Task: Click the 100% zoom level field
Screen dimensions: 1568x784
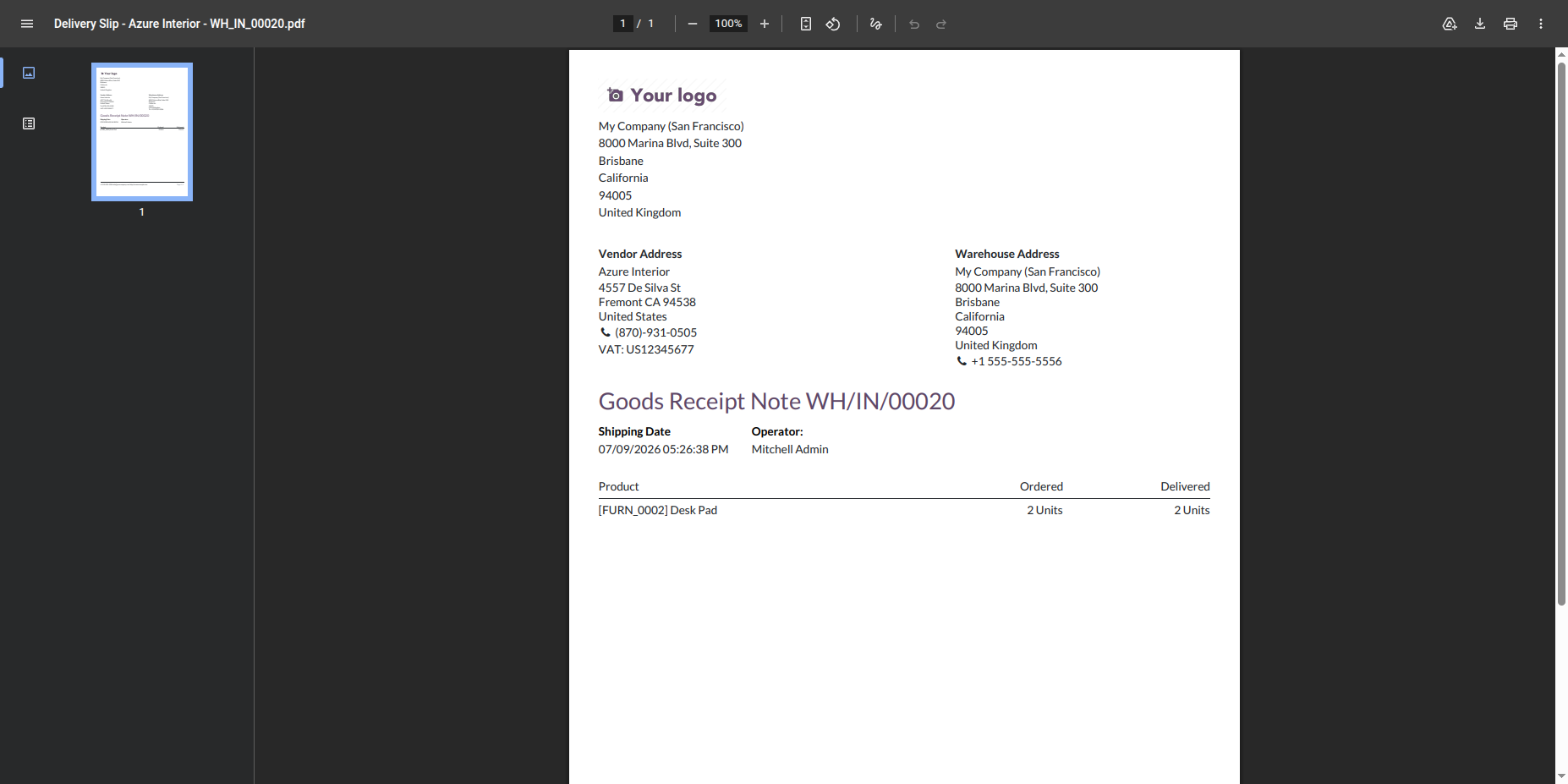Action: coord(728,24)
